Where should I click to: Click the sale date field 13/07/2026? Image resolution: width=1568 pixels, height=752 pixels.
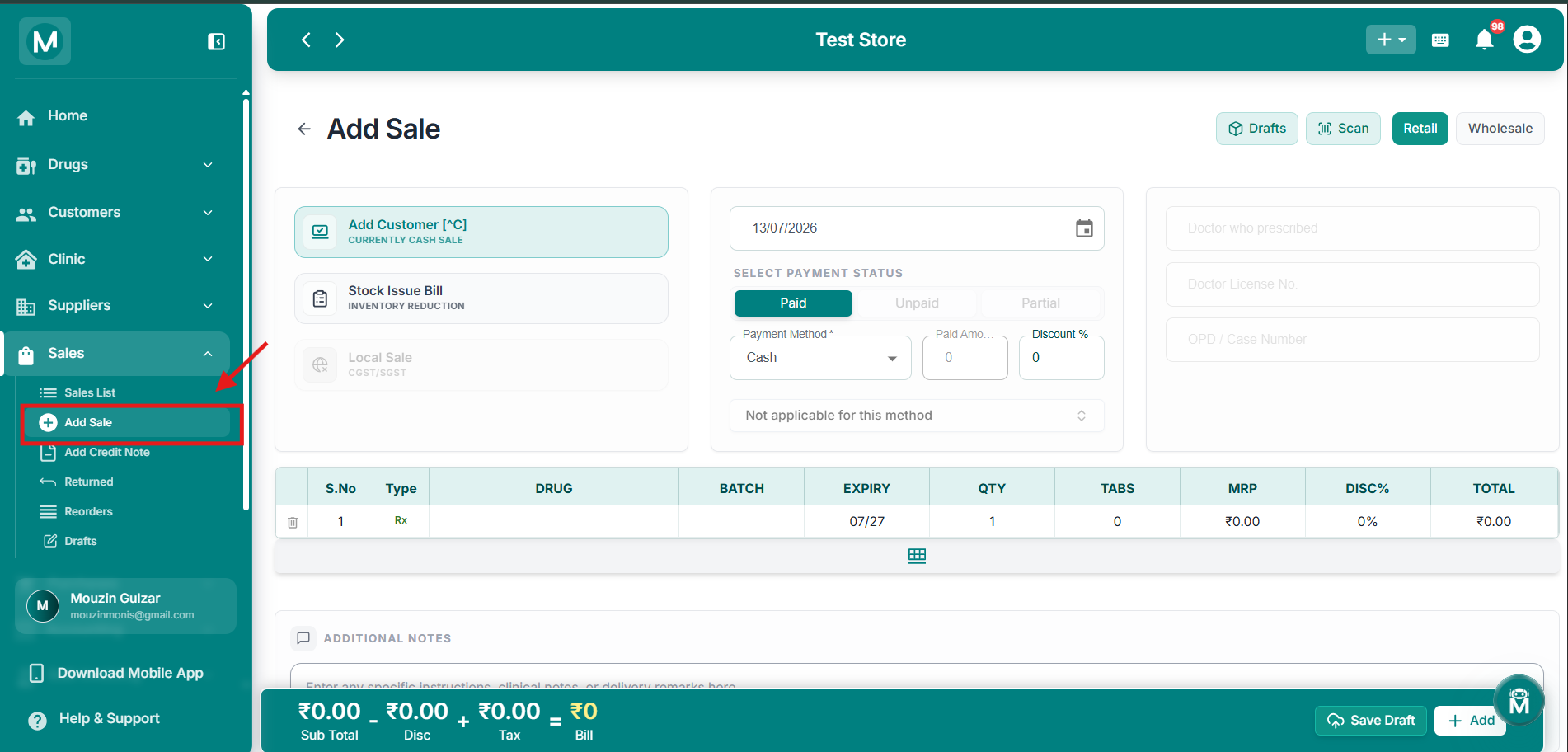917,228
